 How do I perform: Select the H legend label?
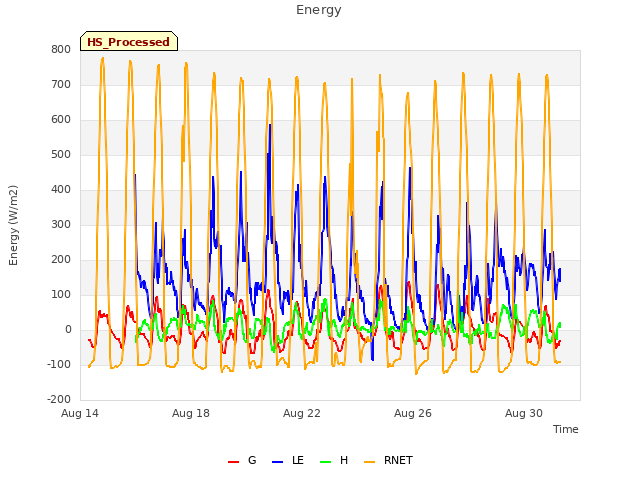[344, 460]
